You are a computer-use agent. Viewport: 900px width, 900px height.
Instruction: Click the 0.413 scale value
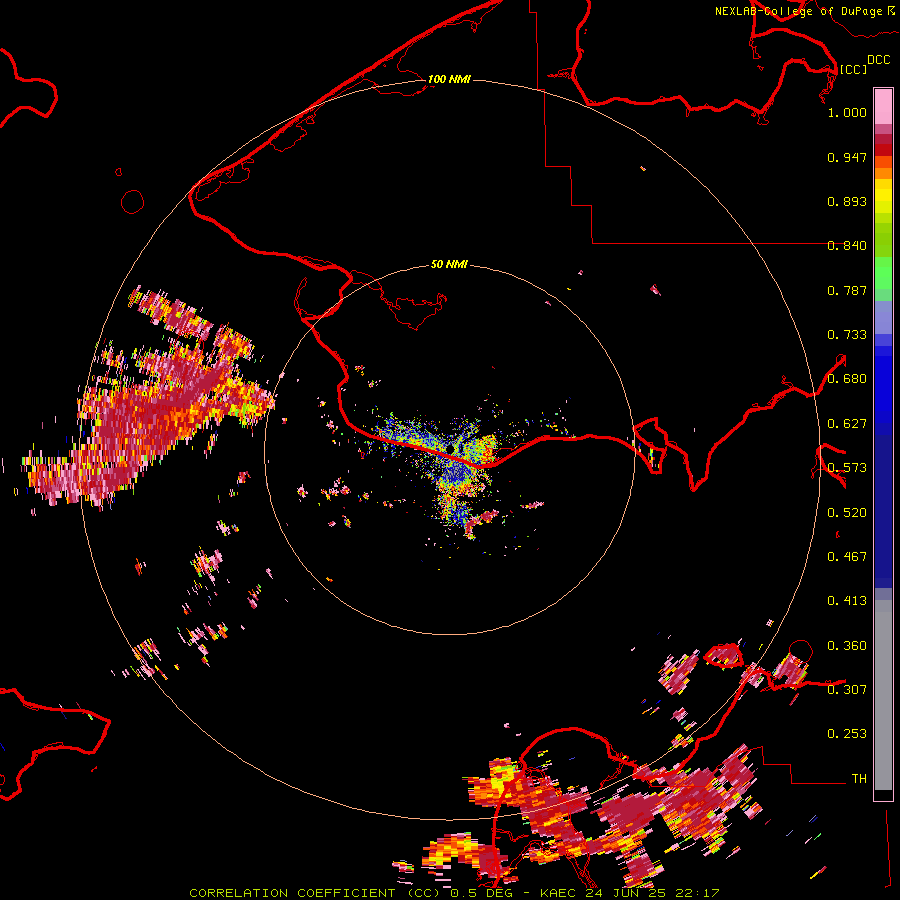click(x=847, y=601)
